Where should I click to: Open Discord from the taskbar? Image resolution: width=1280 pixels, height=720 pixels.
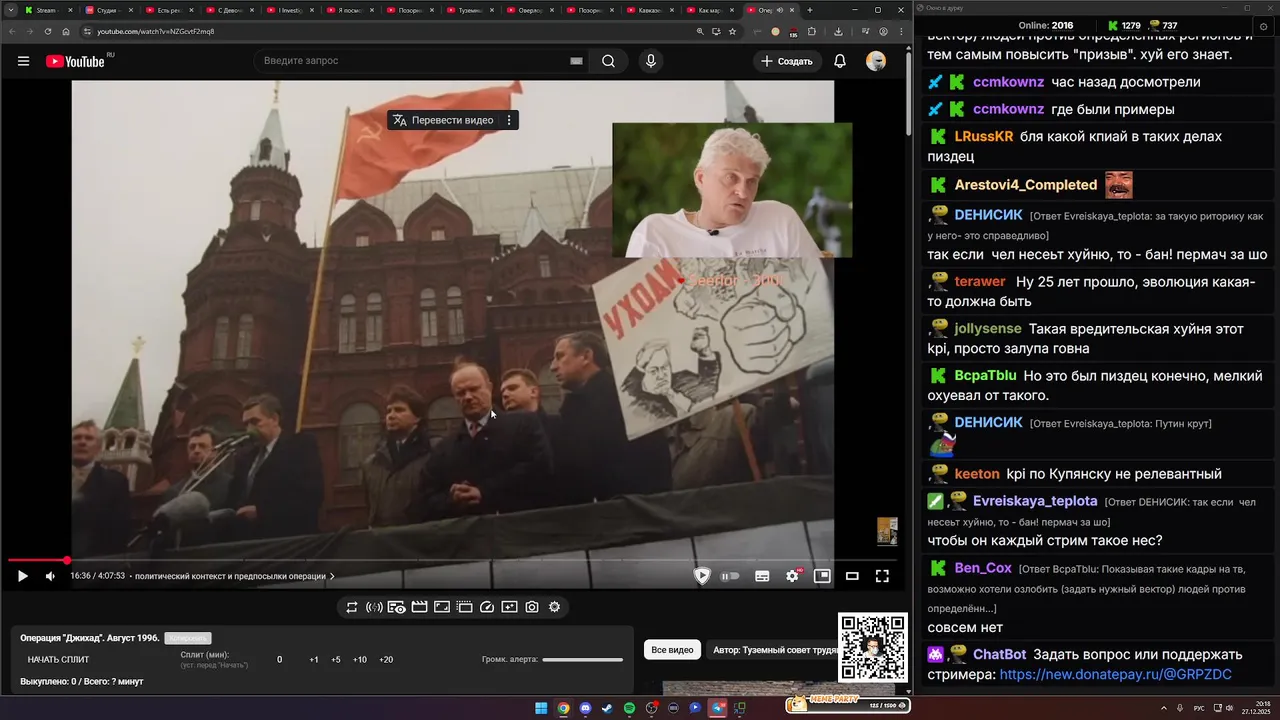click(x=585, y=708)
